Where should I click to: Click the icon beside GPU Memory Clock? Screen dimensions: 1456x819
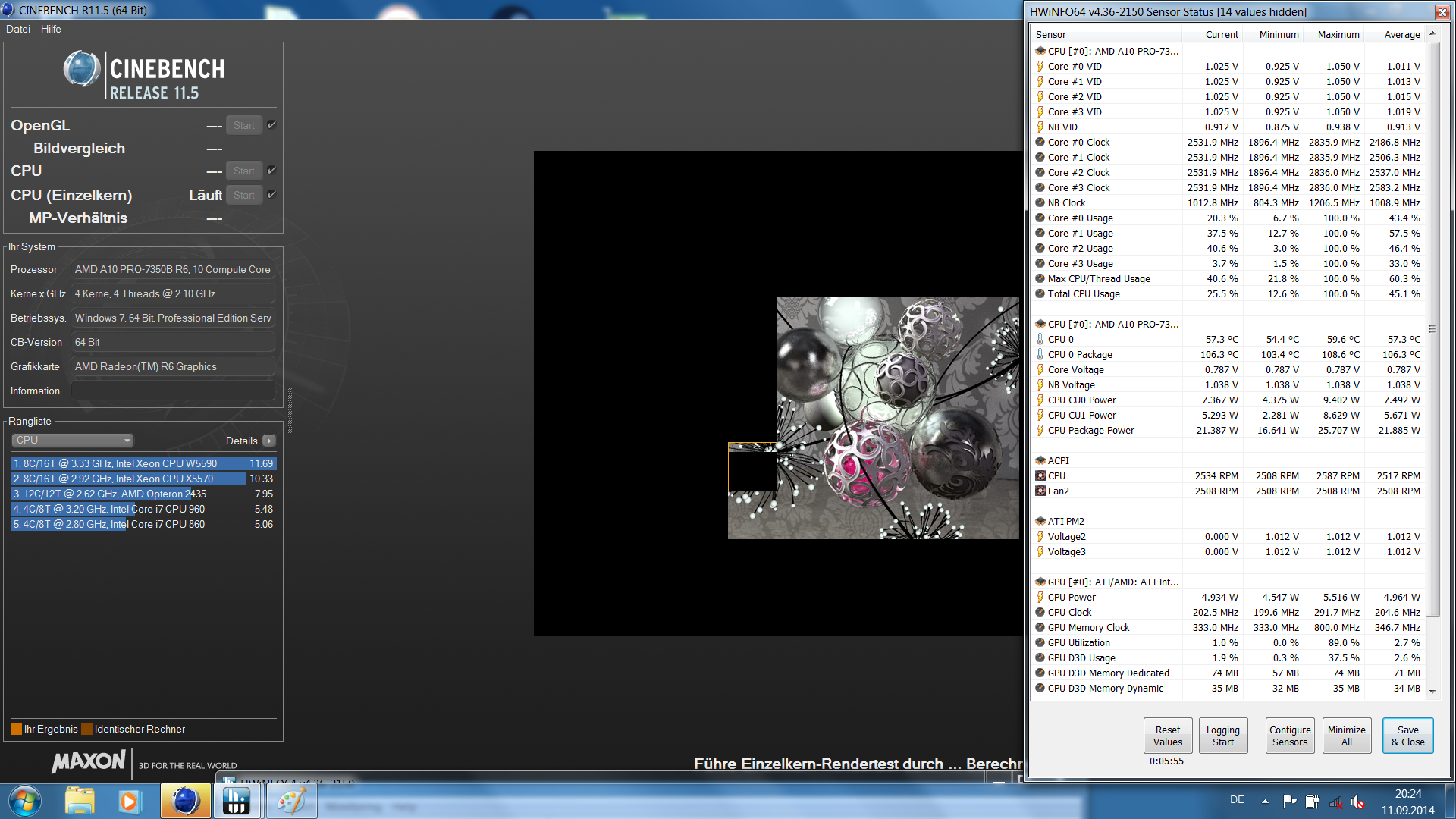point(1040,628)
